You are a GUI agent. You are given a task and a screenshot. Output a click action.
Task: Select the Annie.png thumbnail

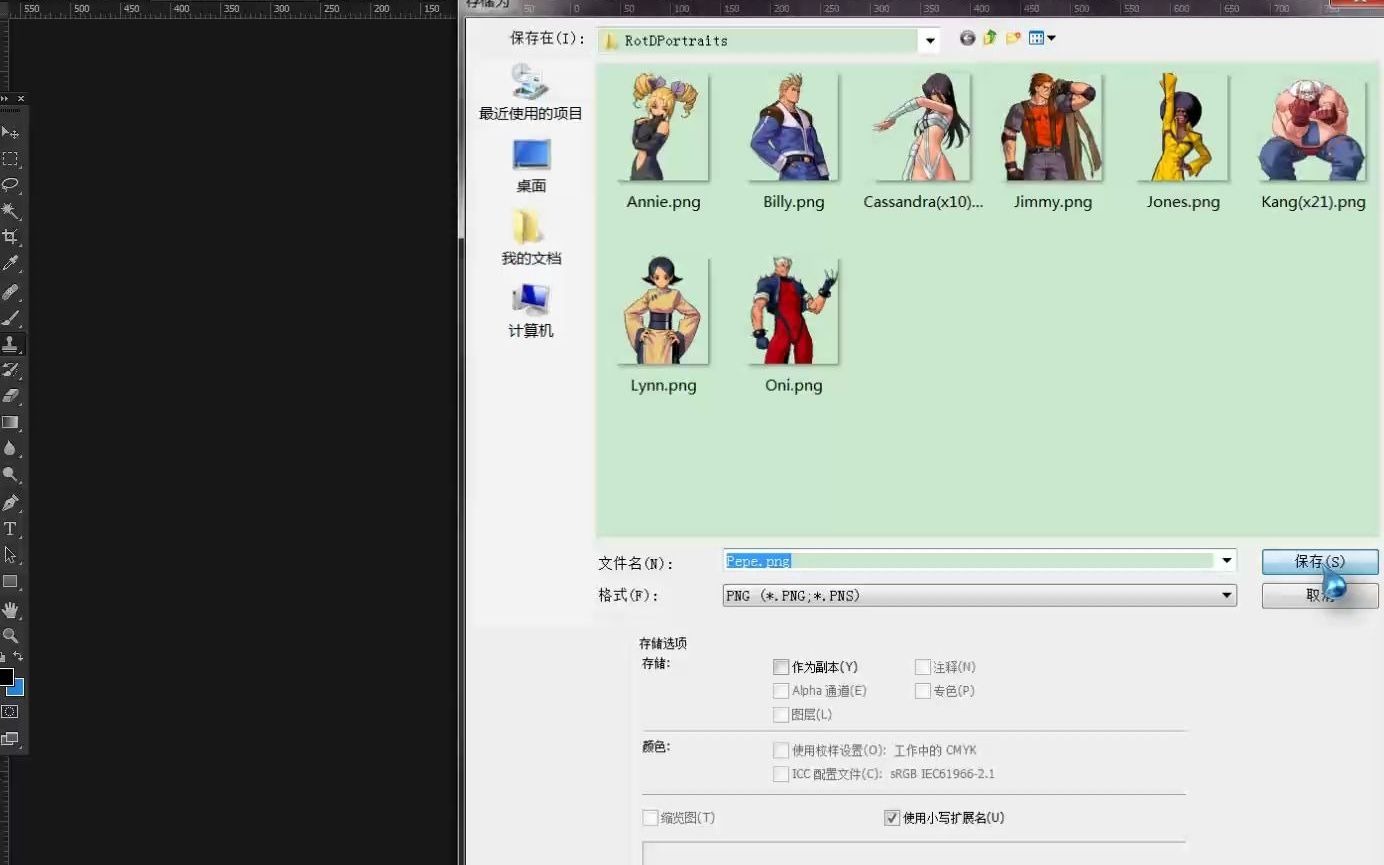tap(664, 127)
